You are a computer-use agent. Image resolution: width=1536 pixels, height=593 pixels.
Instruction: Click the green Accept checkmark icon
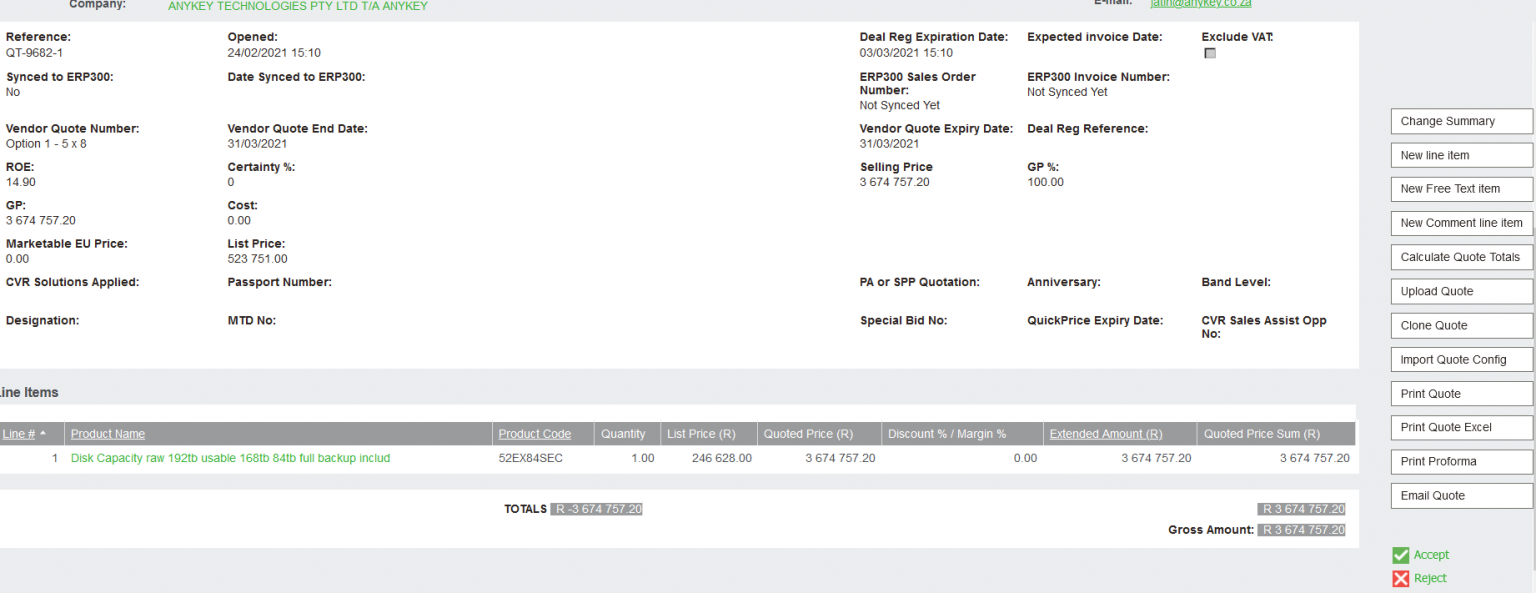point(1400,555)
